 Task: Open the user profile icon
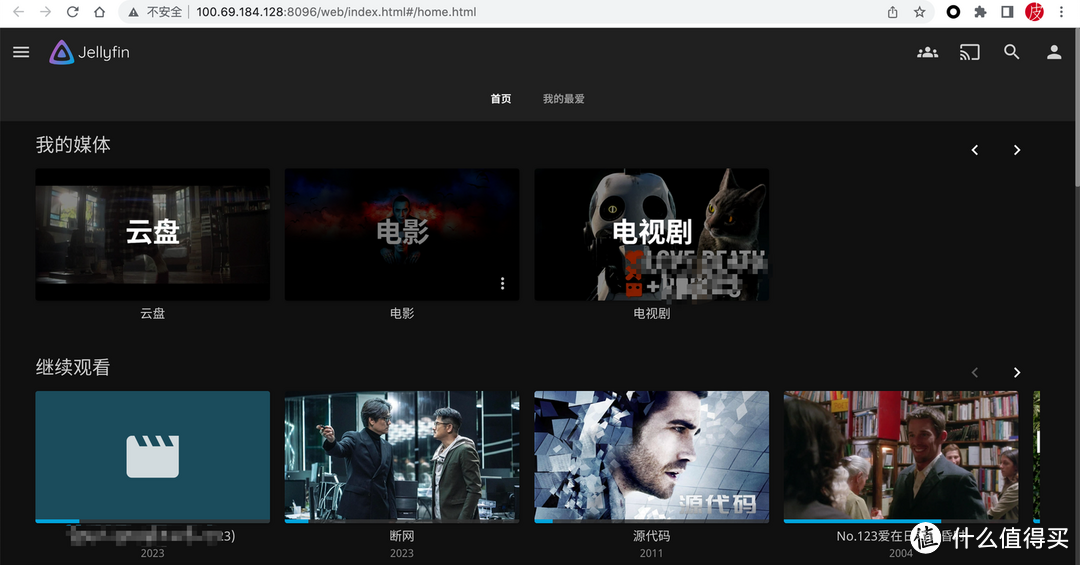1054,52
